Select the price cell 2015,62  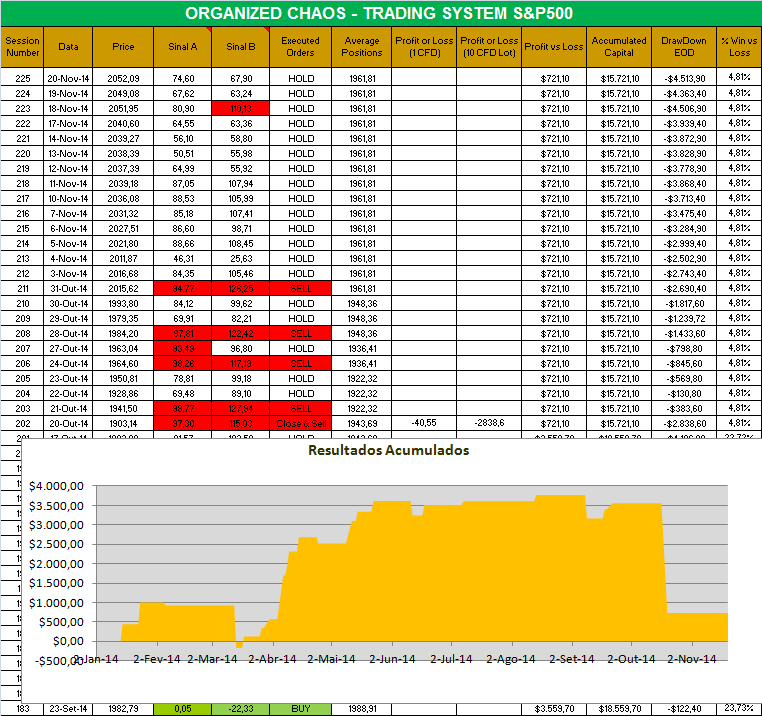click(123, 289)
